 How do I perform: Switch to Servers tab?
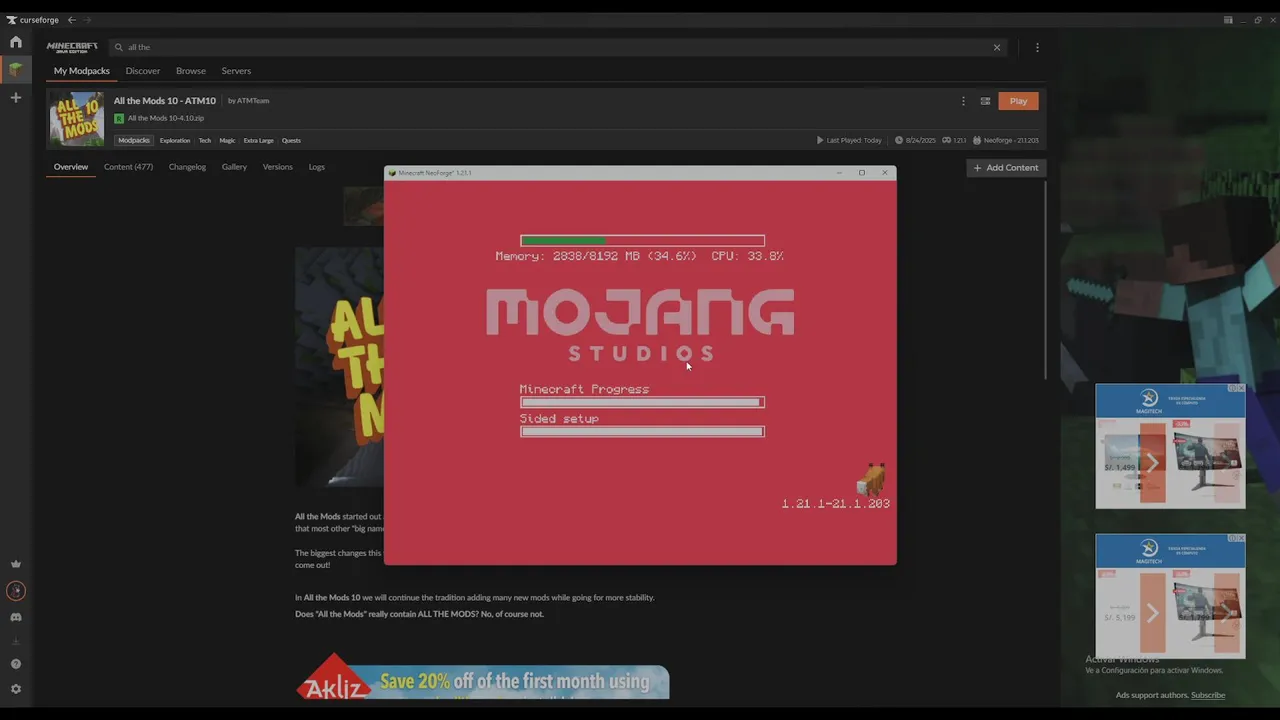[236, 71]
